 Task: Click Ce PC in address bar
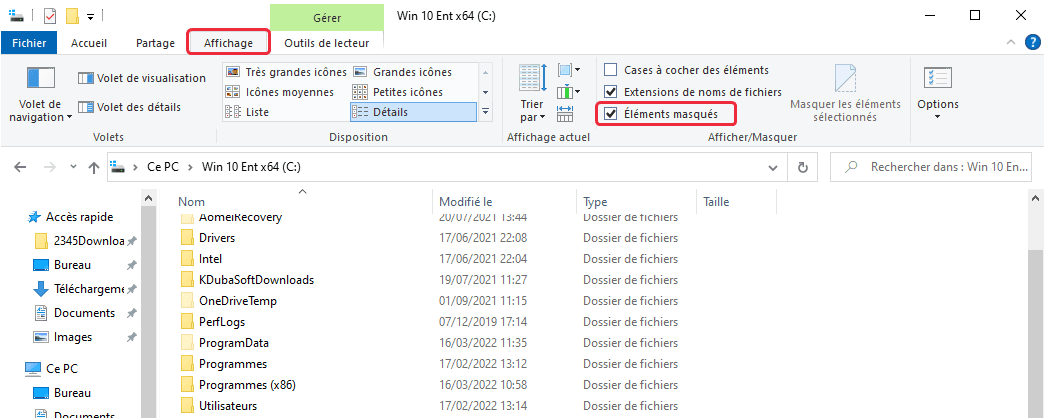point(164,167)
